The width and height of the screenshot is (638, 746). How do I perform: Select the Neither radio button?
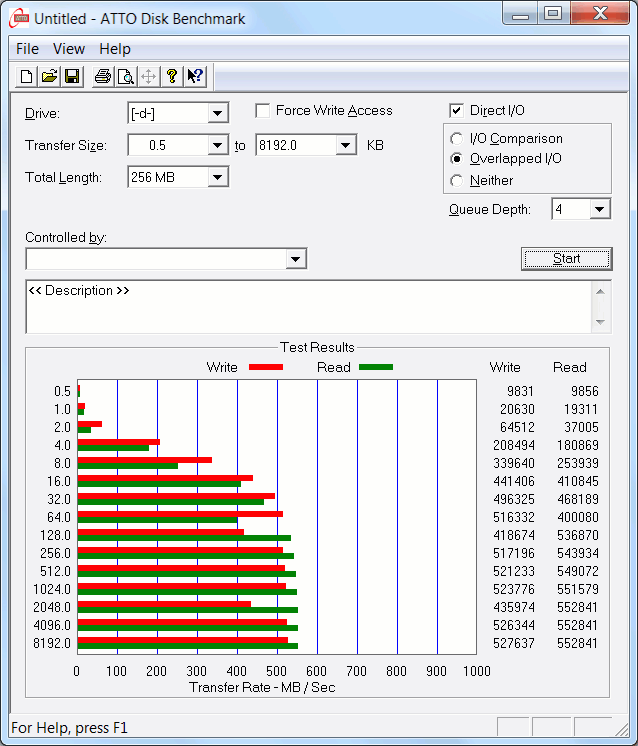pyautogui.click(x=457, y=181)
